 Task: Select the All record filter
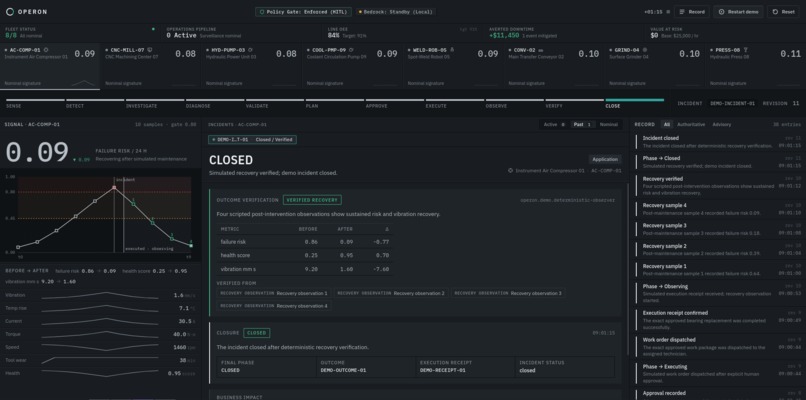point(667,124)
